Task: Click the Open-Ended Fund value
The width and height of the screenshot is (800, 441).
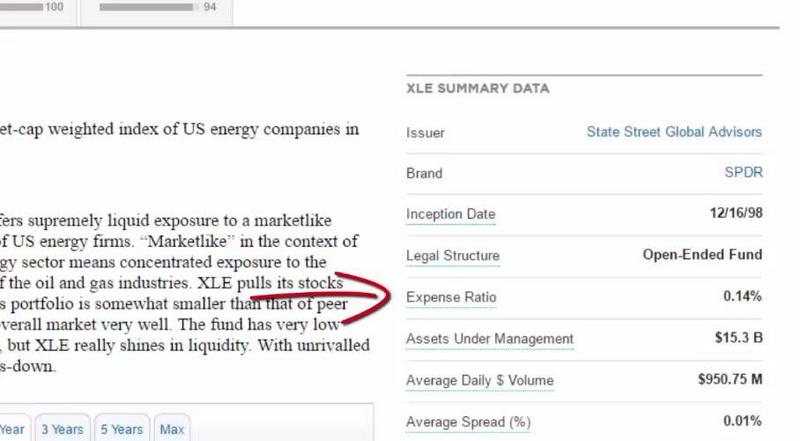Action: tap(703, 254)
